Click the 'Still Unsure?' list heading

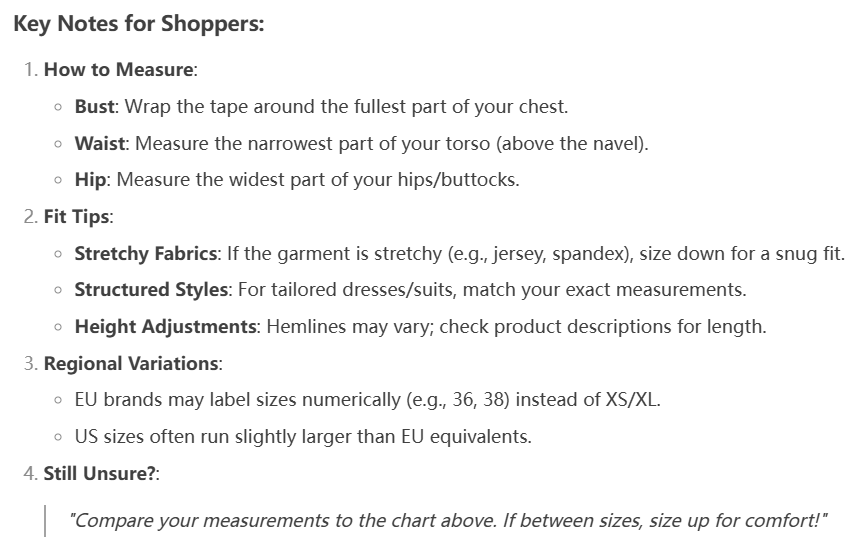100,473
